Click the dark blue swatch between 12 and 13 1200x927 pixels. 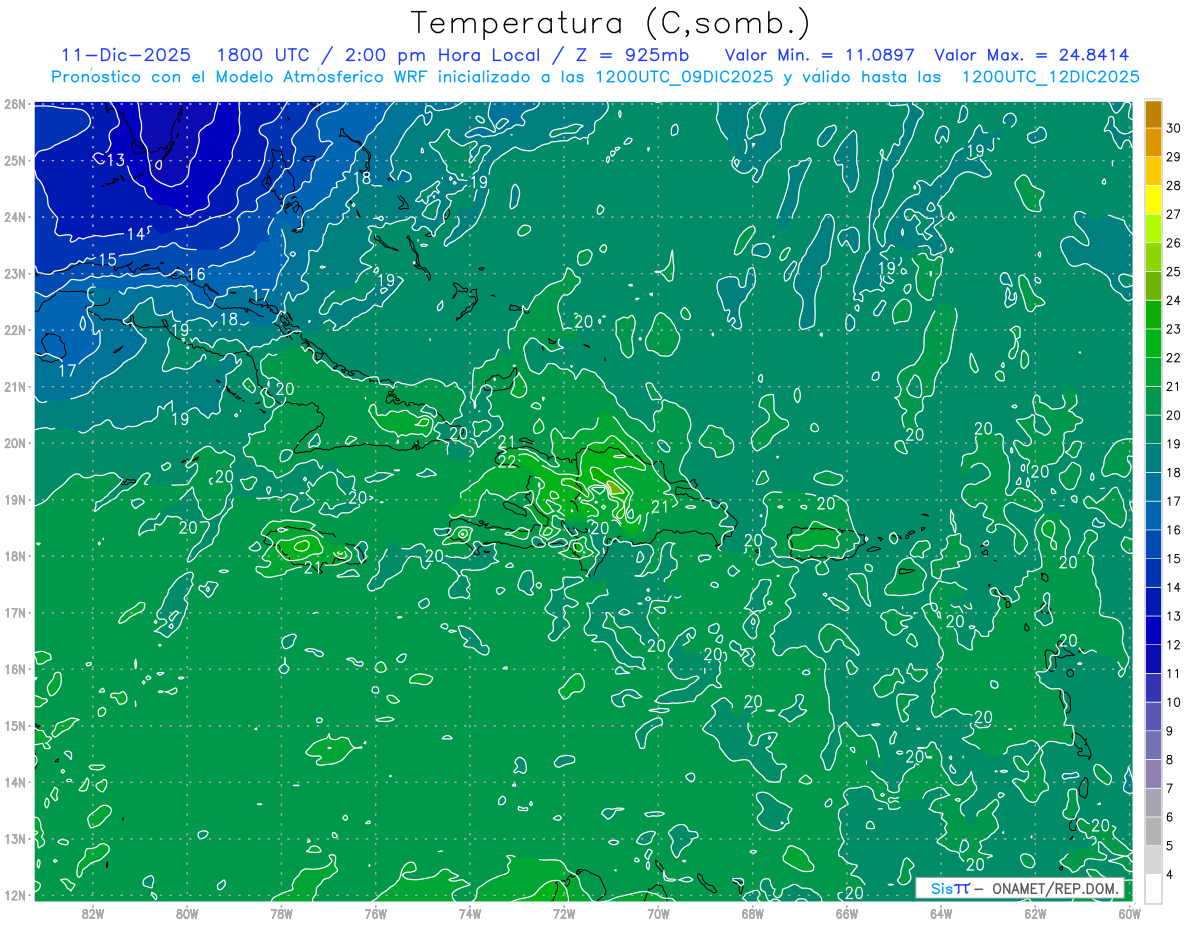1153,630
